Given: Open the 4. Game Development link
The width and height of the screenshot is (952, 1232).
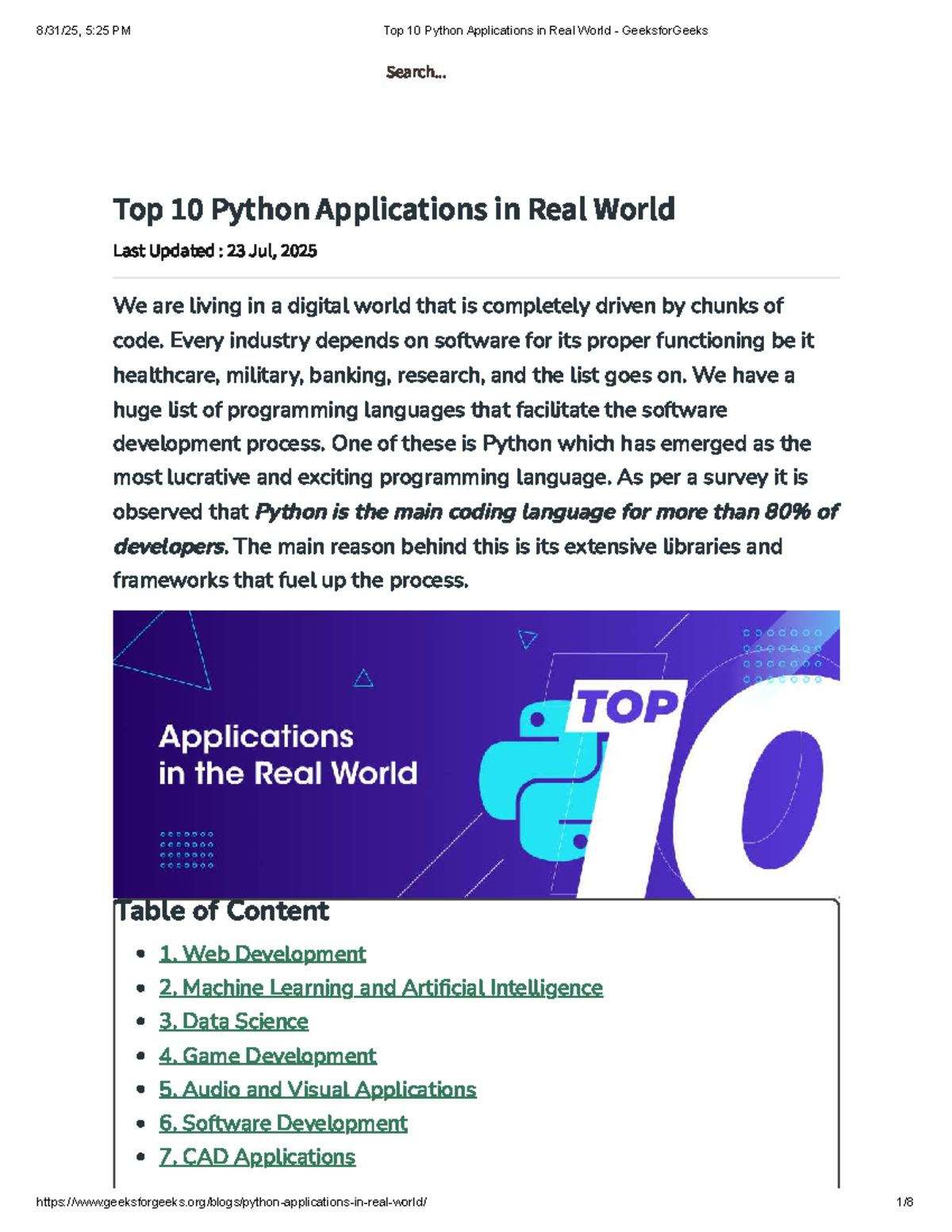Looking at the screenshot, I should [268, 1057].
